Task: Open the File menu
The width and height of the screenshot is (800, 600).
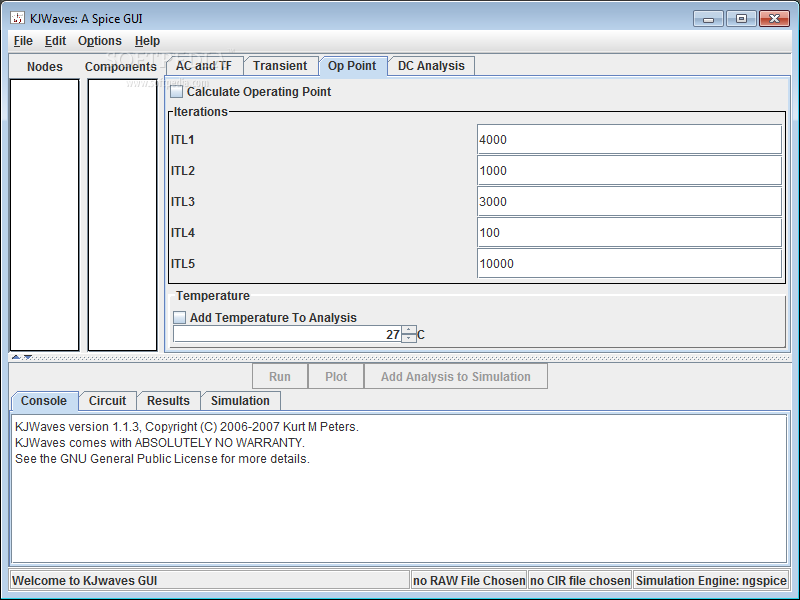Action: point(23,41)
